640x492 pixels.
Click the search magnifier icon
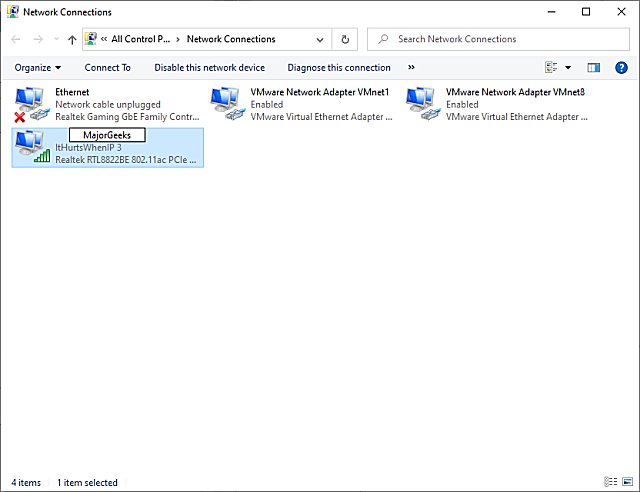point(383,39)
